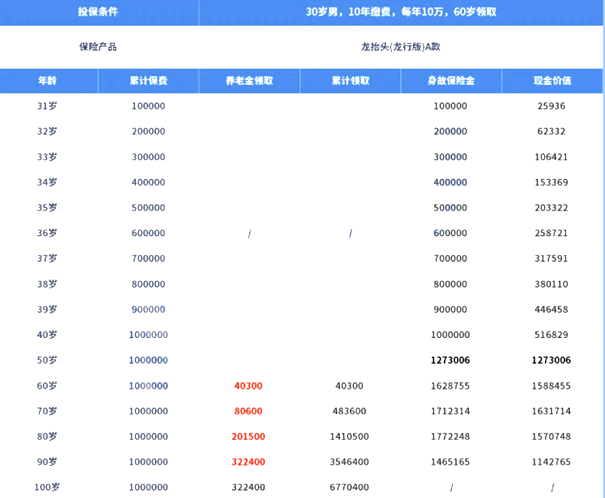Click cash value 380110
This screenshot has width=605, height=498.
pos(551,284)
